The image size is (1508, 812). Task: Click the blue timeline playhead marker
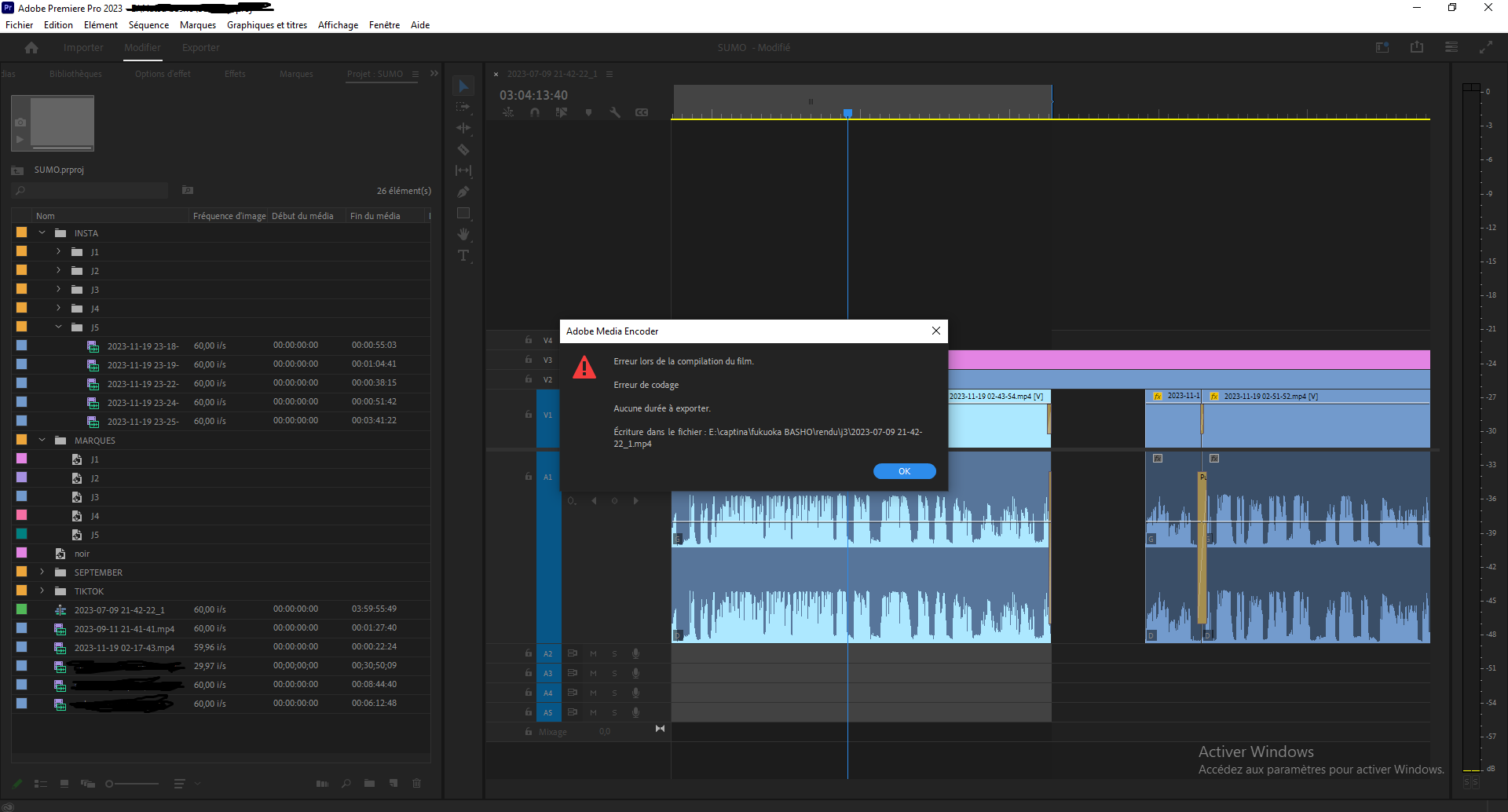coord(847,114)
